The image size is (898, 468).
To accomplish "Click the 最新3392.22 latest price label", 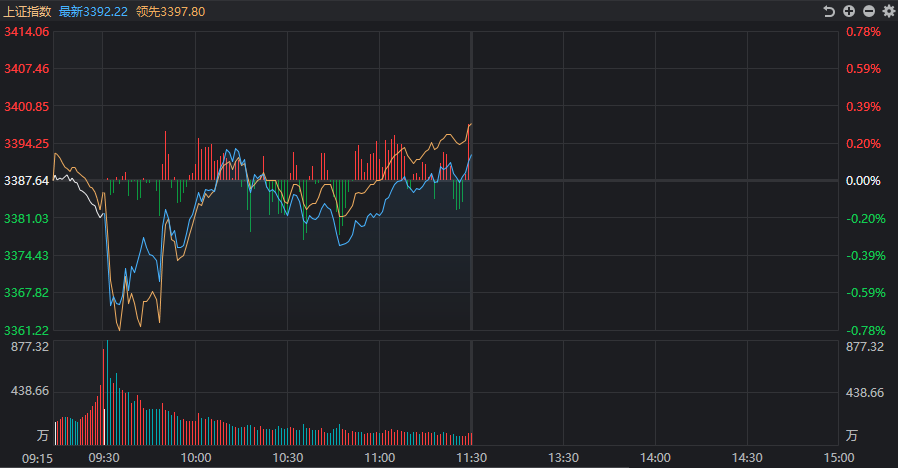I will [93, 11].
